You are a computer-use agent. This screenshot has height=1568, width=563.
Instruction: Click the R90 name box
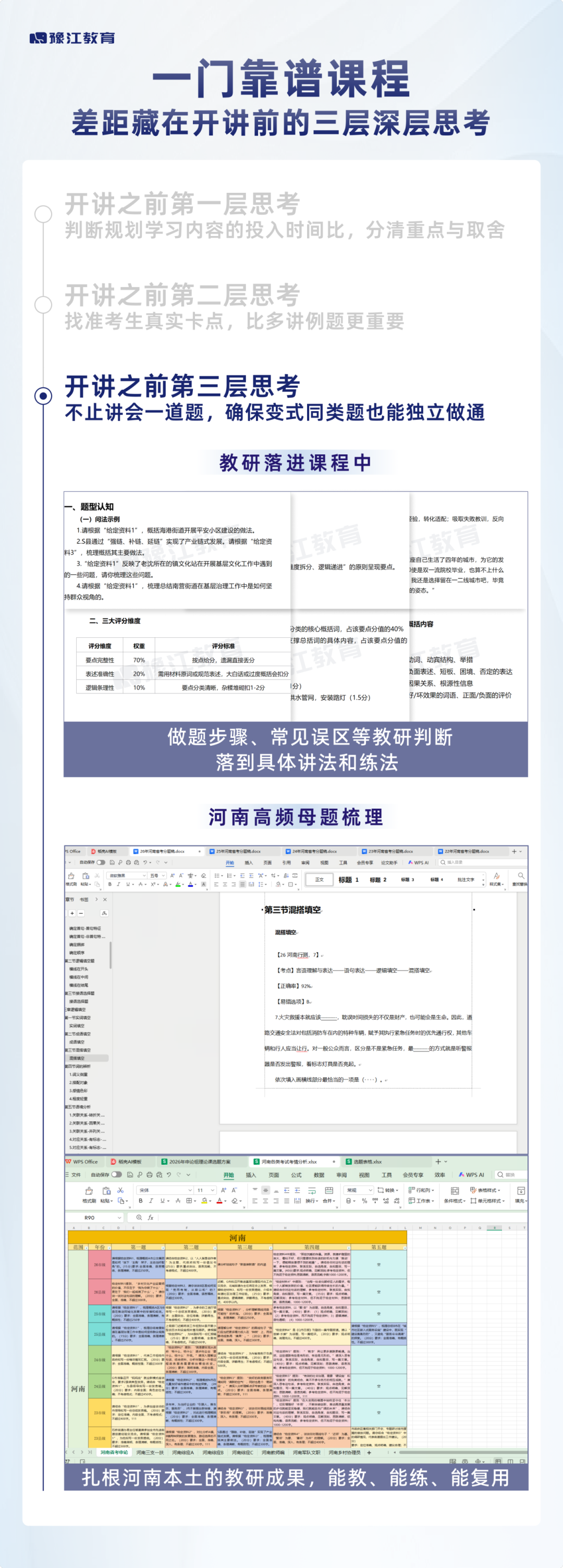[x=94, y=1218]
